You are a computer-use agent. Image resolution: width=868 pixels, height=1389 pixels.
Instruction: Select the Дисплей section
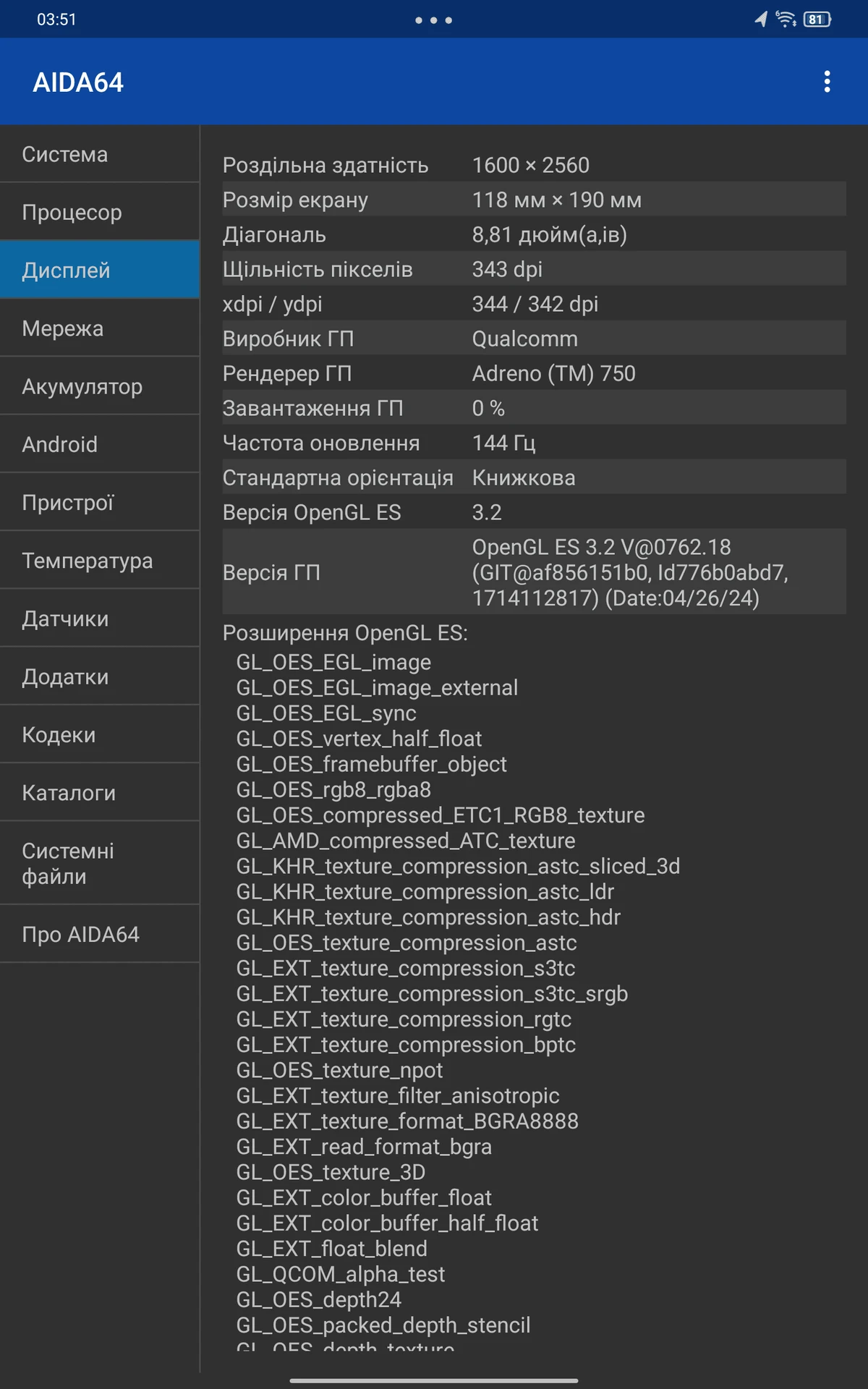(x=100, y=270)
